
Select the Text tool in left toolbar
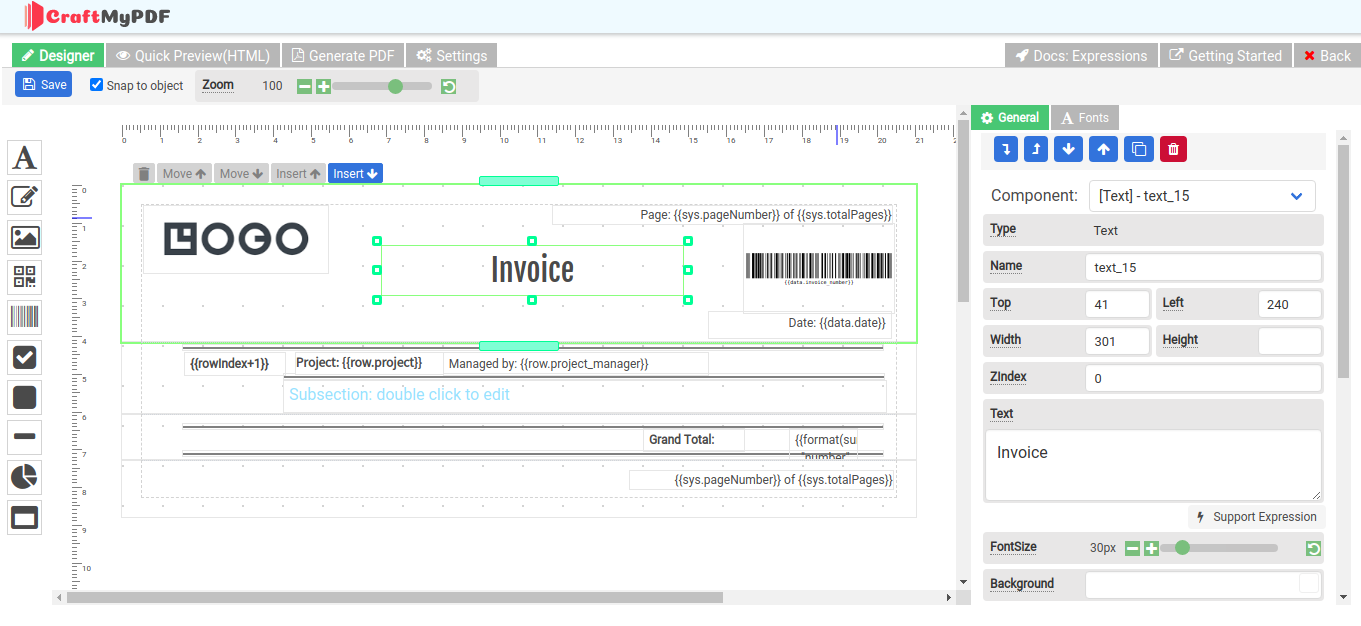24,157
